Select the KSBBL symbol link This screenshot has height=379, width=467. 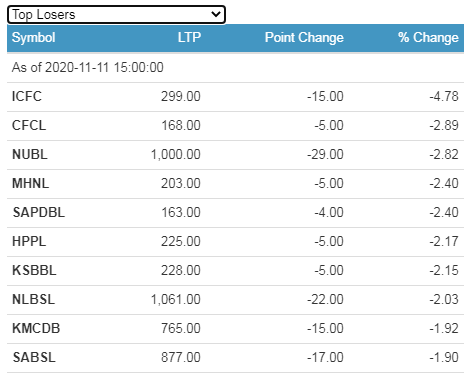(x=34, y=271)
